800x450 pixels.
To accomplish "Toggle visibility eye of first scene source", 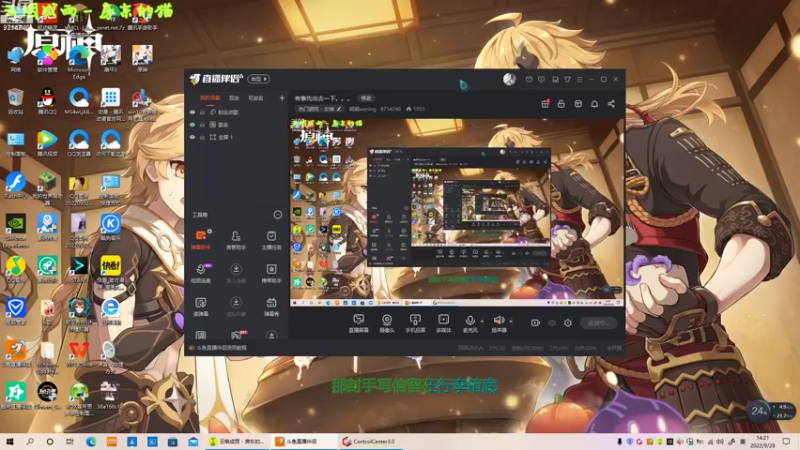I will (192, 112).
